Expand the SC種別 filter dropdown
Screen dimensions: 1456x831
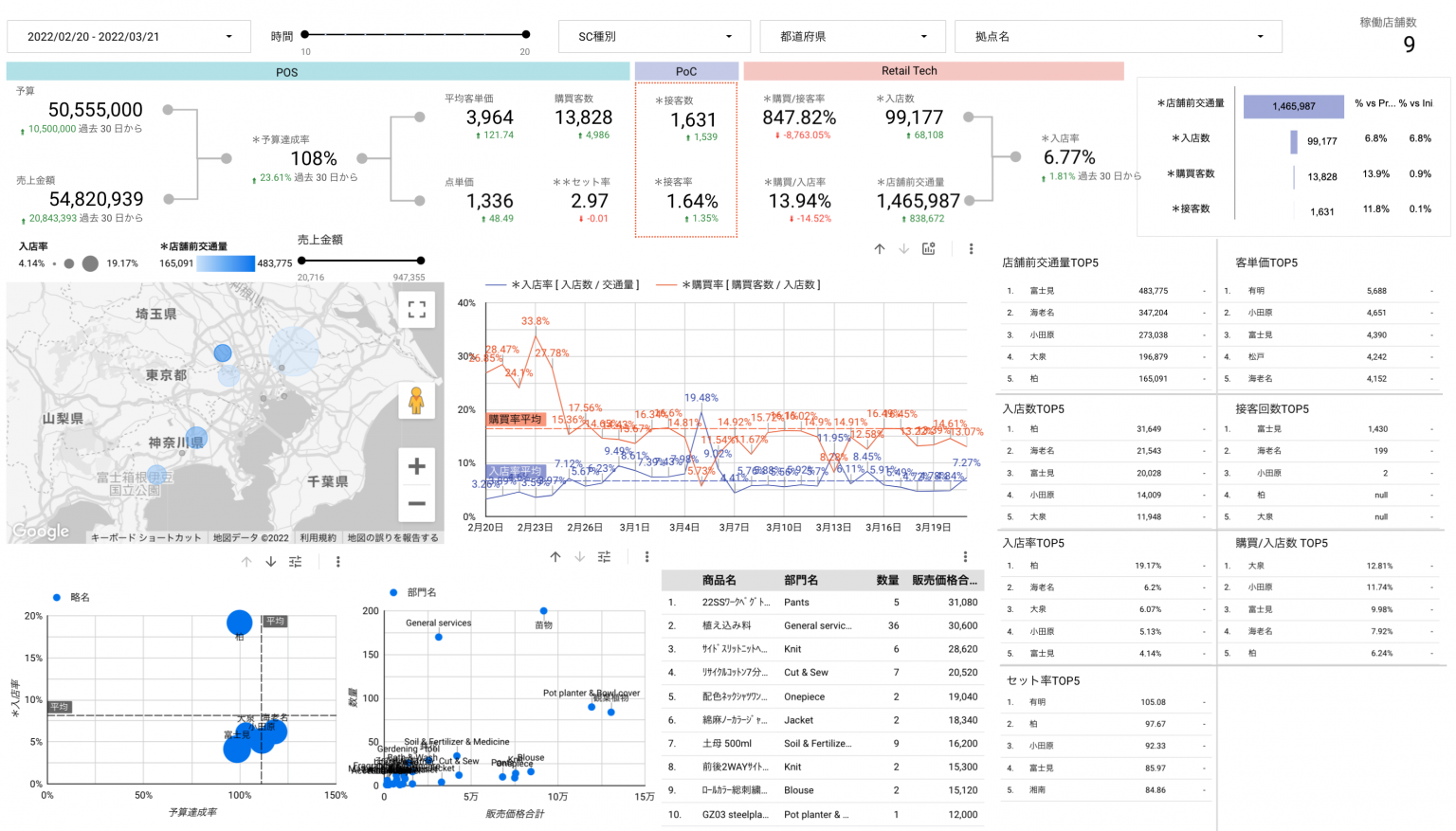click(x=655, y=37)
